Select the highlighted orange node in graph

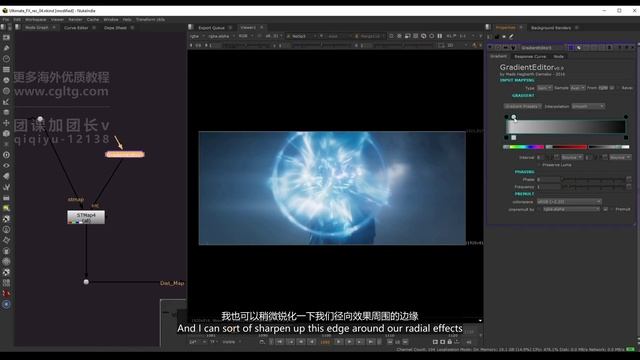tap(125, 154)
